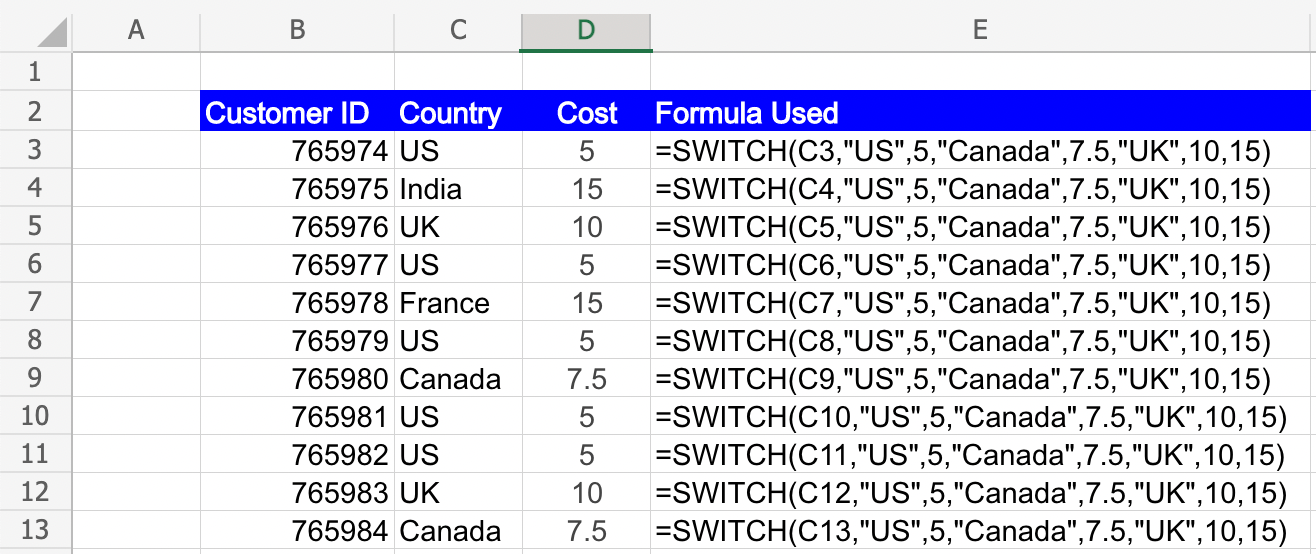Viewport: 1316px width, 554px height.
Task: Select cell with customer ID 765977
Action: click(x=297, y=264)
